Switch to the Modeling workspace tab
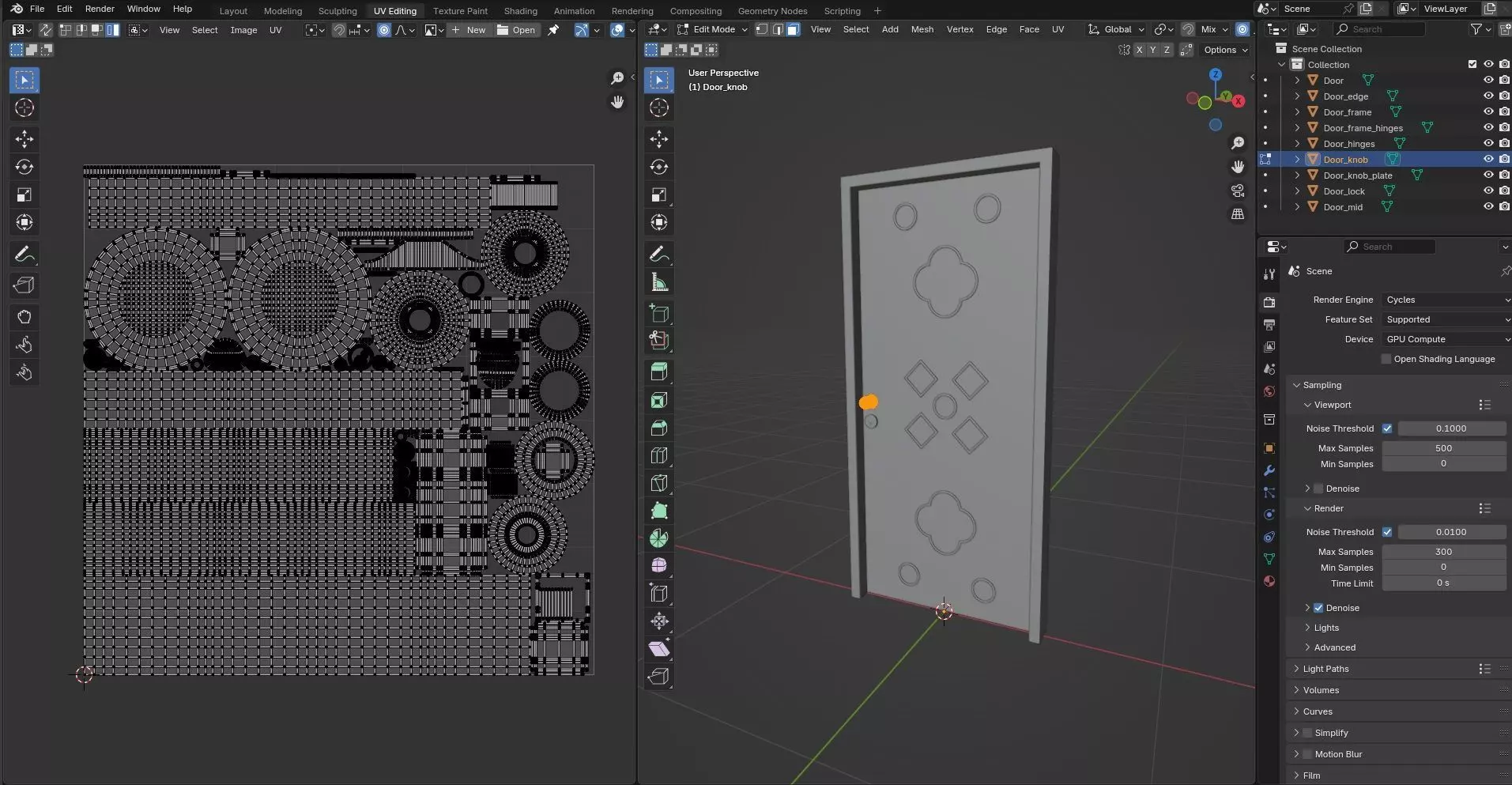Viewport: 1512px width, 785px height. [x=283, y=11]
